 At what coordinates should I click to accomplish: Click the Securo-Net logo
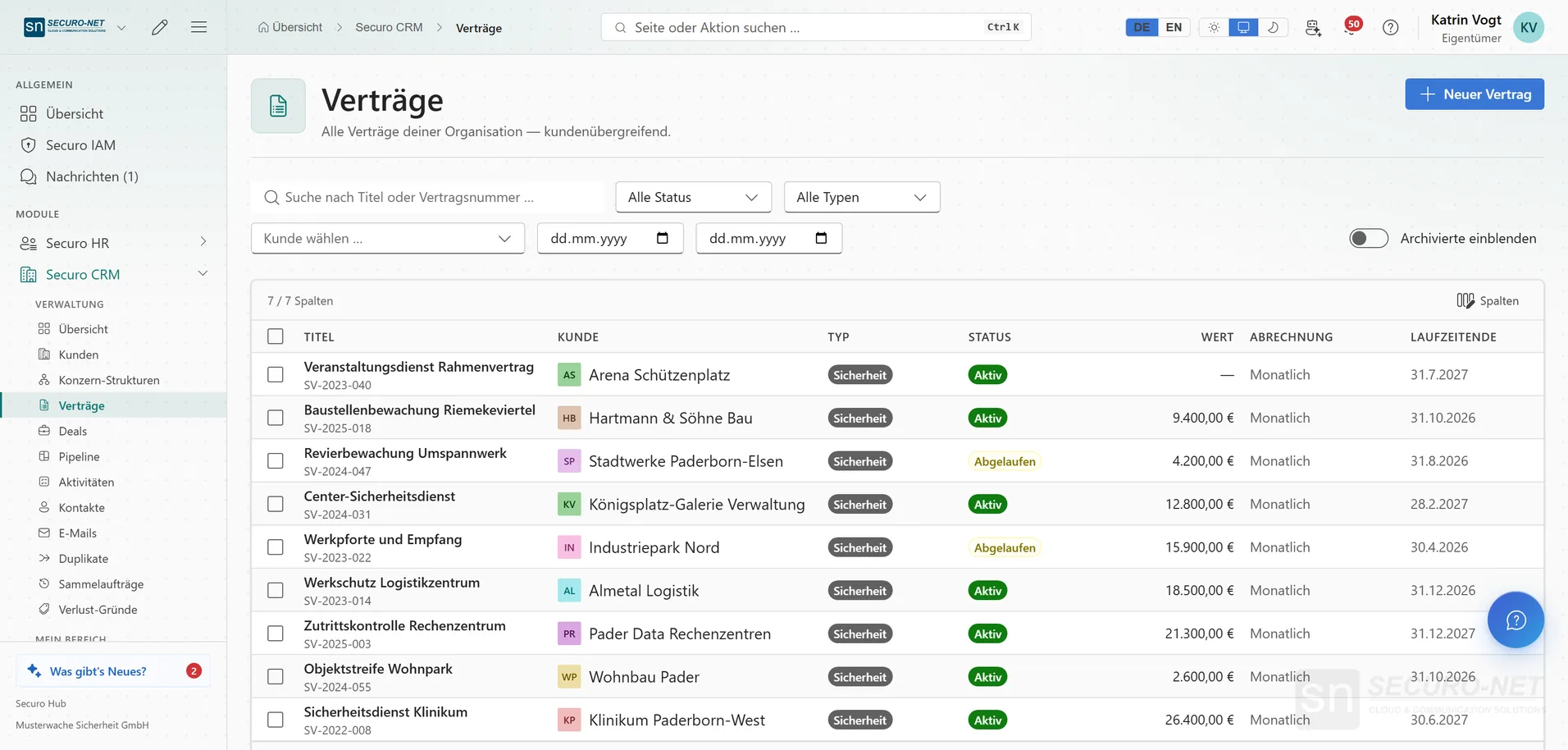tap(66, 26)
